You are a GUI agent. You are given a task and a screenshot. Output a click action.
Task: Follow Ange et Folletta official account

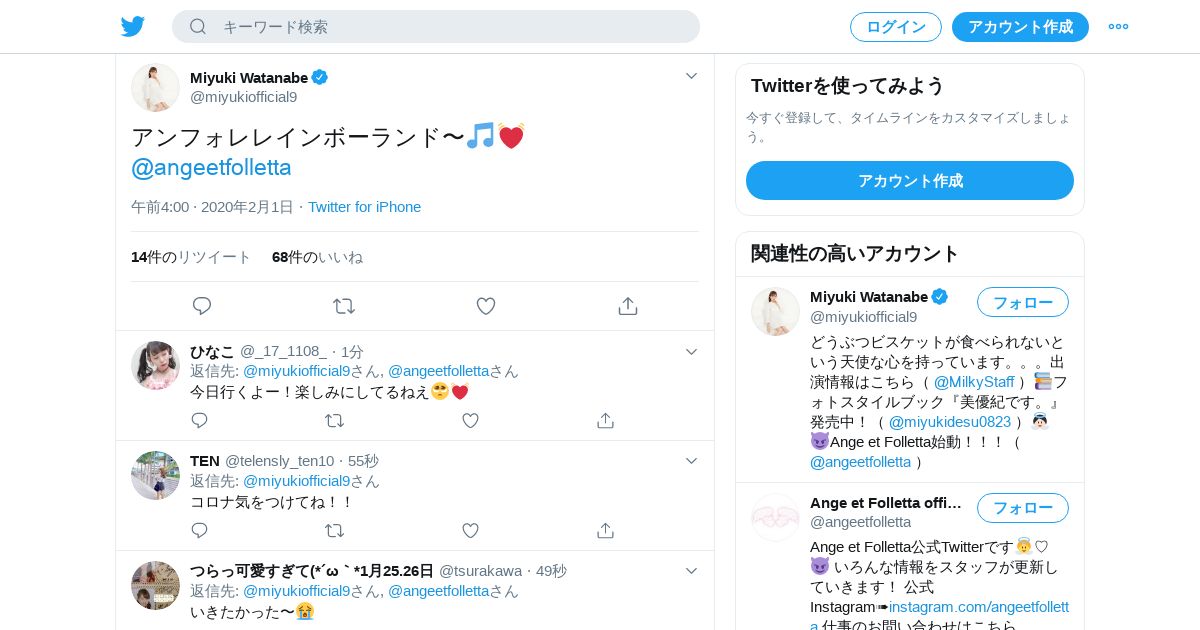pos(1023,508)
